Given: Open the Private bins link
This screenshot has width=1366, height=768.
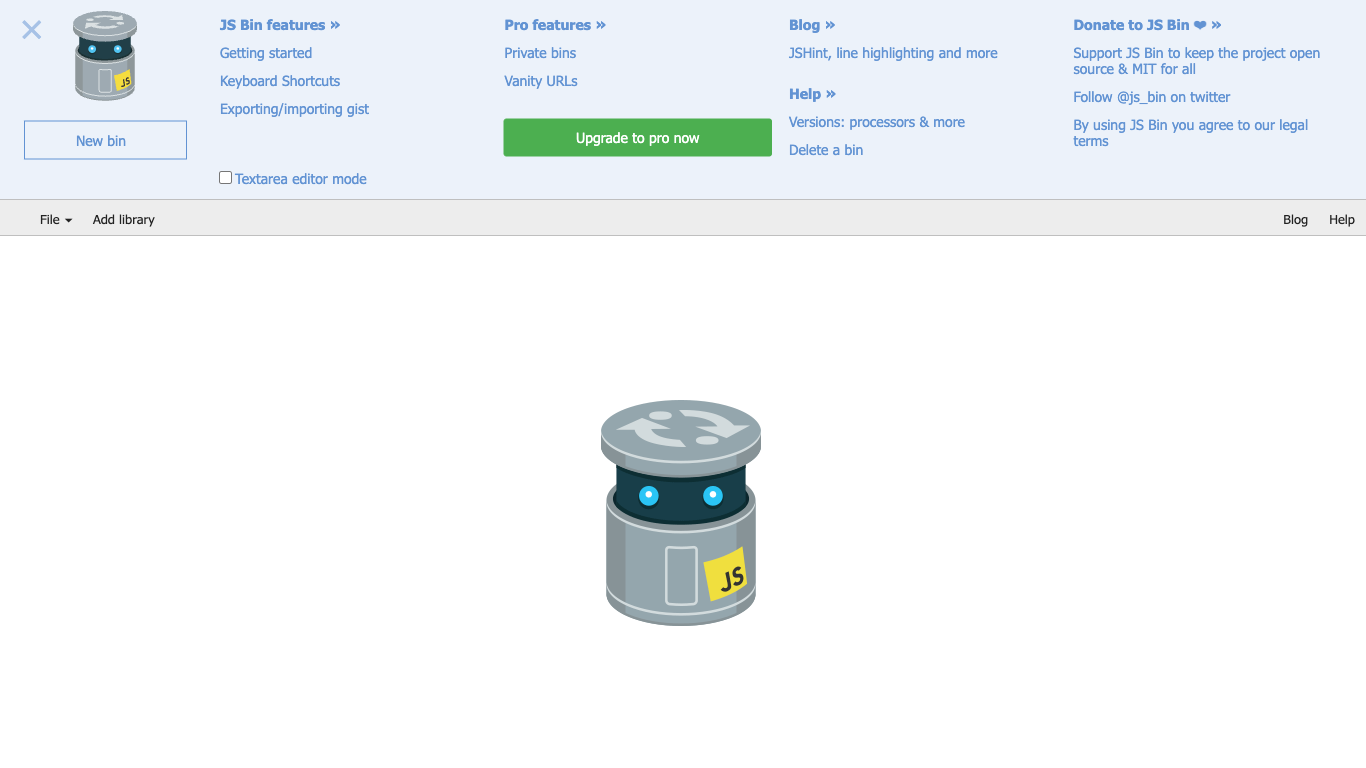Looking at the screenshot, I should (x=540, y=53).
